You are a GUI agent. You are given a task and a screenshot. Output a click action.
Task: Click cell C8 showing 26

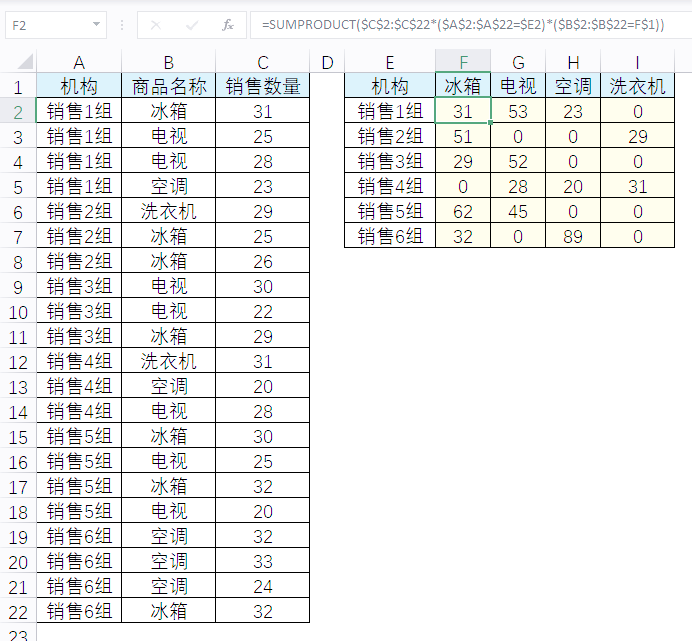tap(263, 261)
